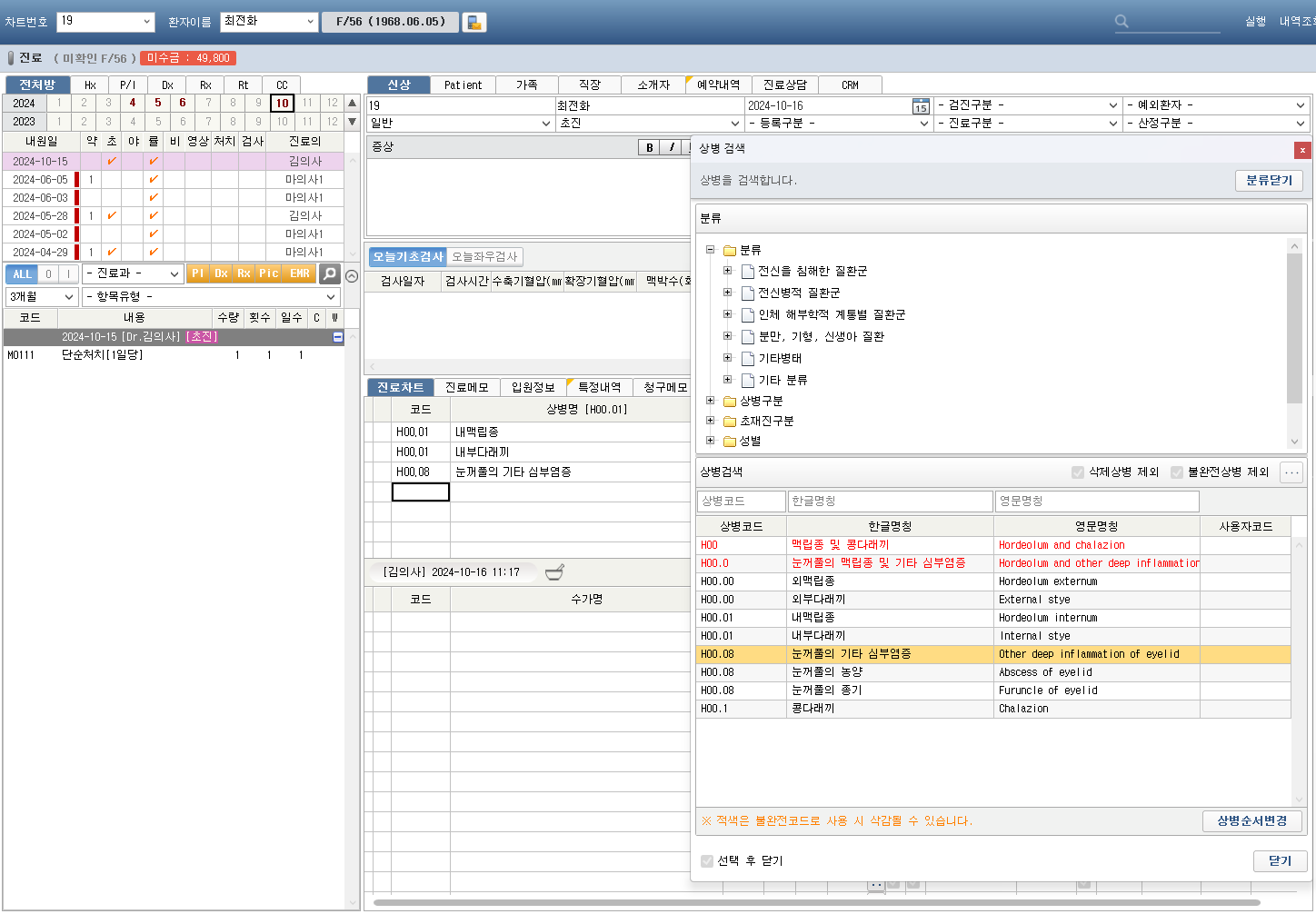Open the 진료과 dropdown filter
Viewport: 1316px width, 914px height.
click(x=133, y=273)
